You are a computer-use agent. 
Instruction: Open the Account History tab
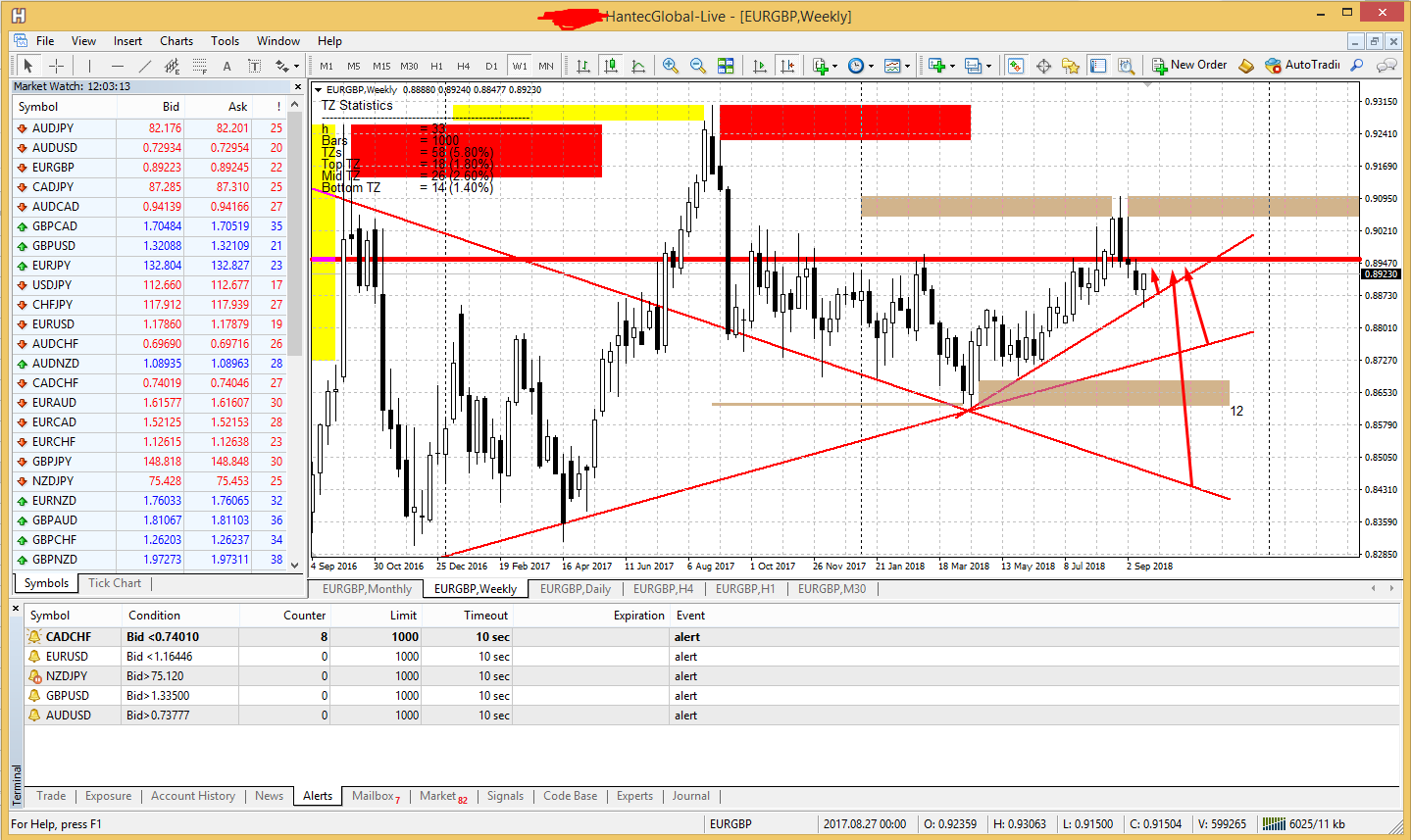(193, 796)
